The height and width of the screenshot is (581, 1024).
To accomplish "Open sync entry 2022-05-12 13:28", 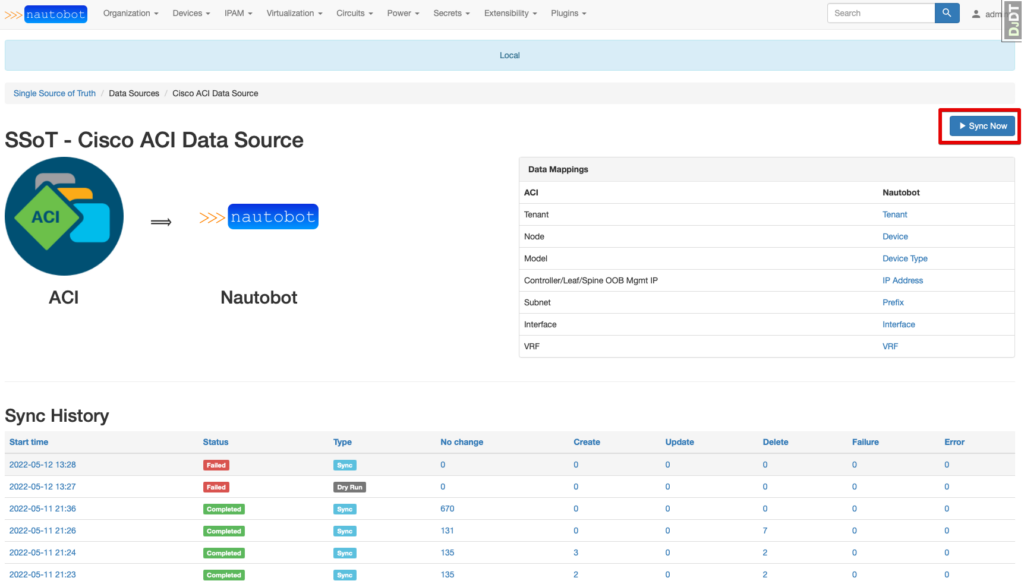I will coord(42,465).
